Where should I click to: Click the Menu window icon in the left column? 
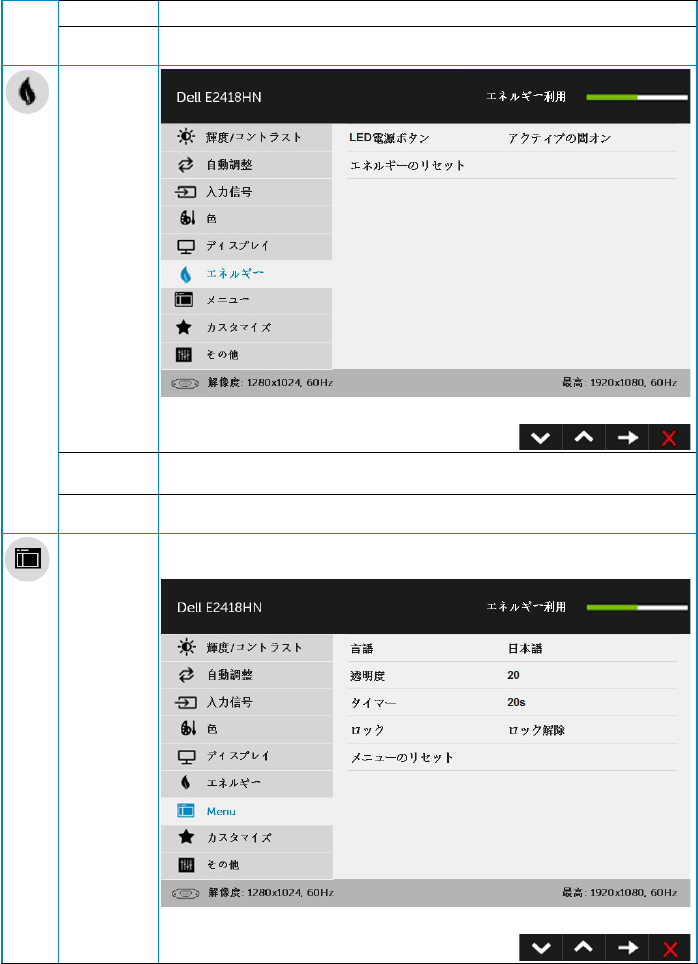(x=27, y=559)
